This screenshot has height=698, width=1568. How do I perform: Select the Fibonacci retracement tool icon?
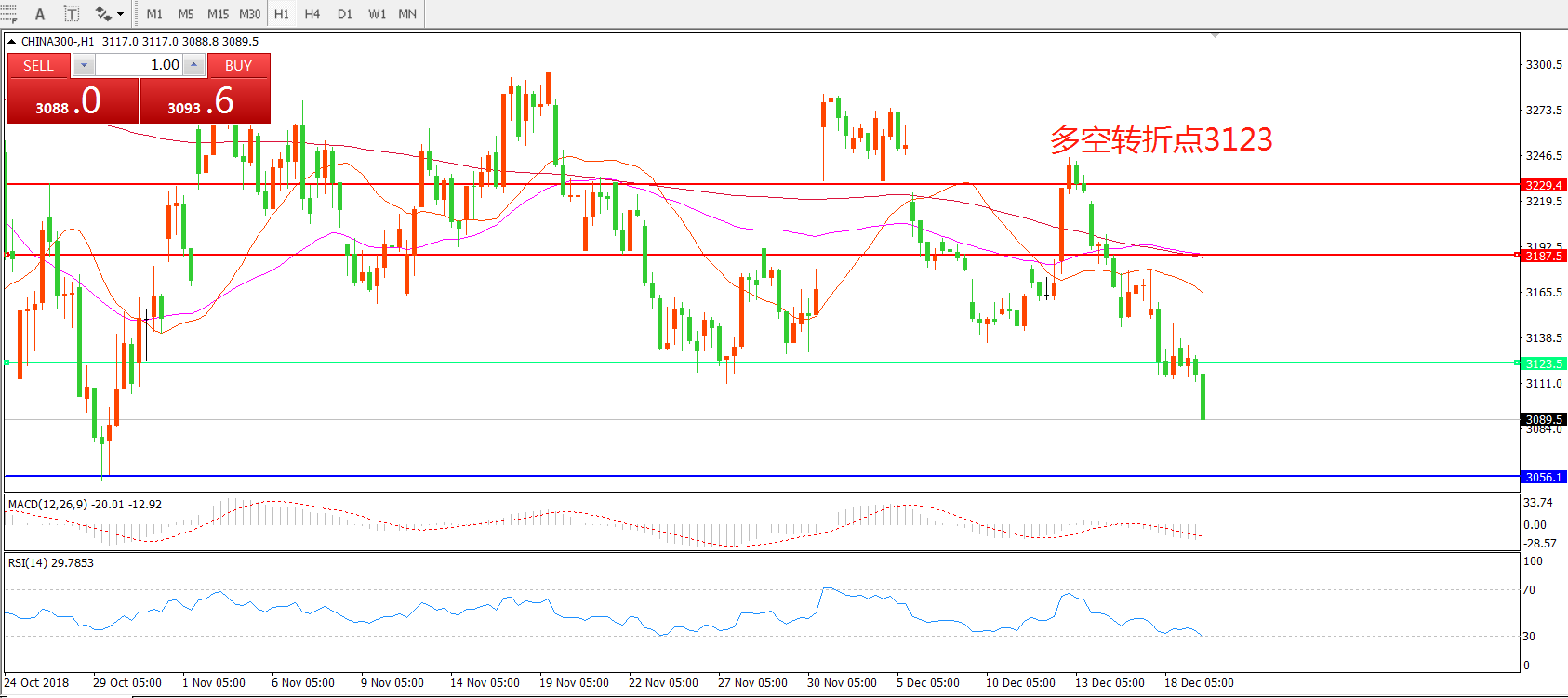(x=7, y=14)
